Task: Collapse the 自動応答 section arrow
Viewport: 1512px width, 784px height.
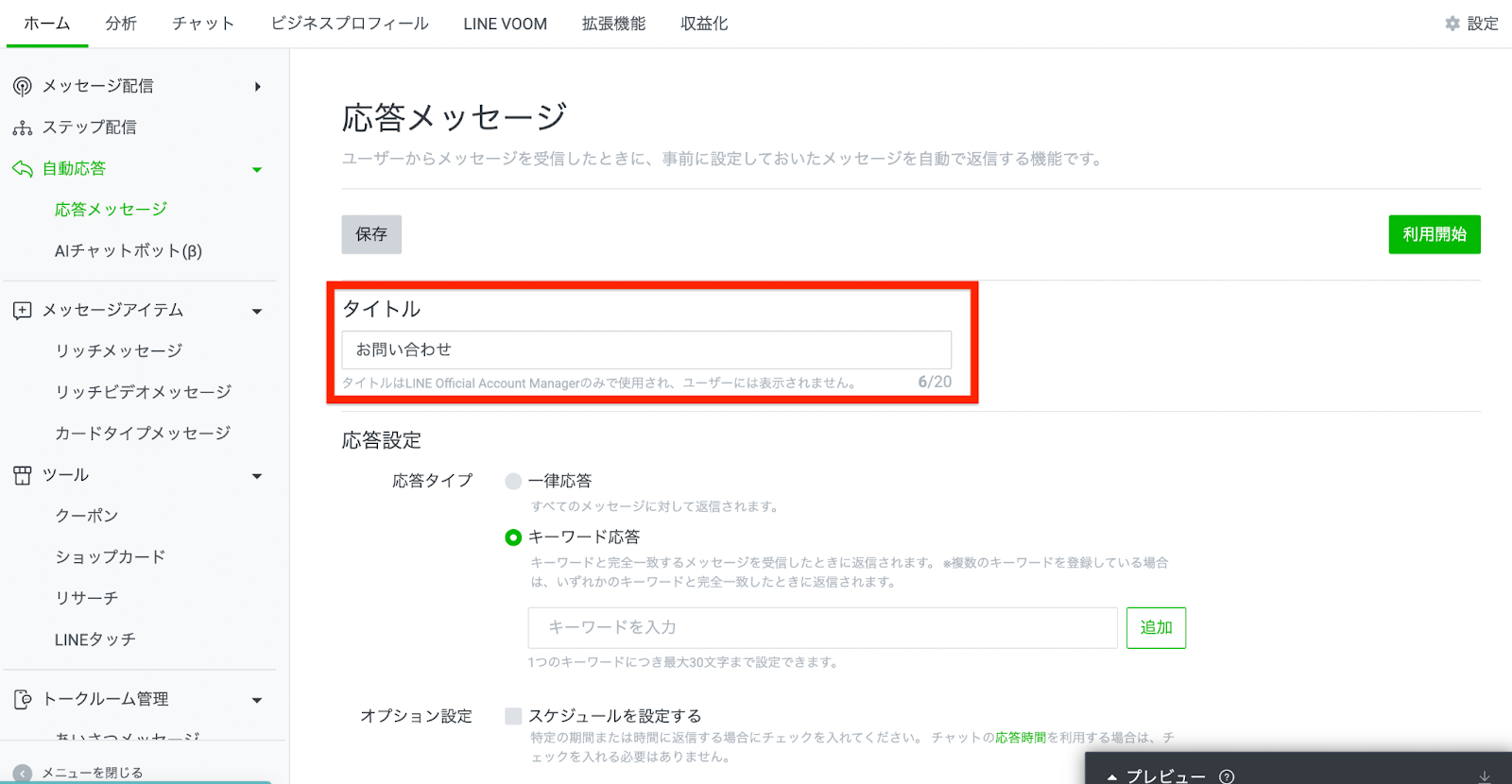Action: pyautogui.click(x=257, y=170)
